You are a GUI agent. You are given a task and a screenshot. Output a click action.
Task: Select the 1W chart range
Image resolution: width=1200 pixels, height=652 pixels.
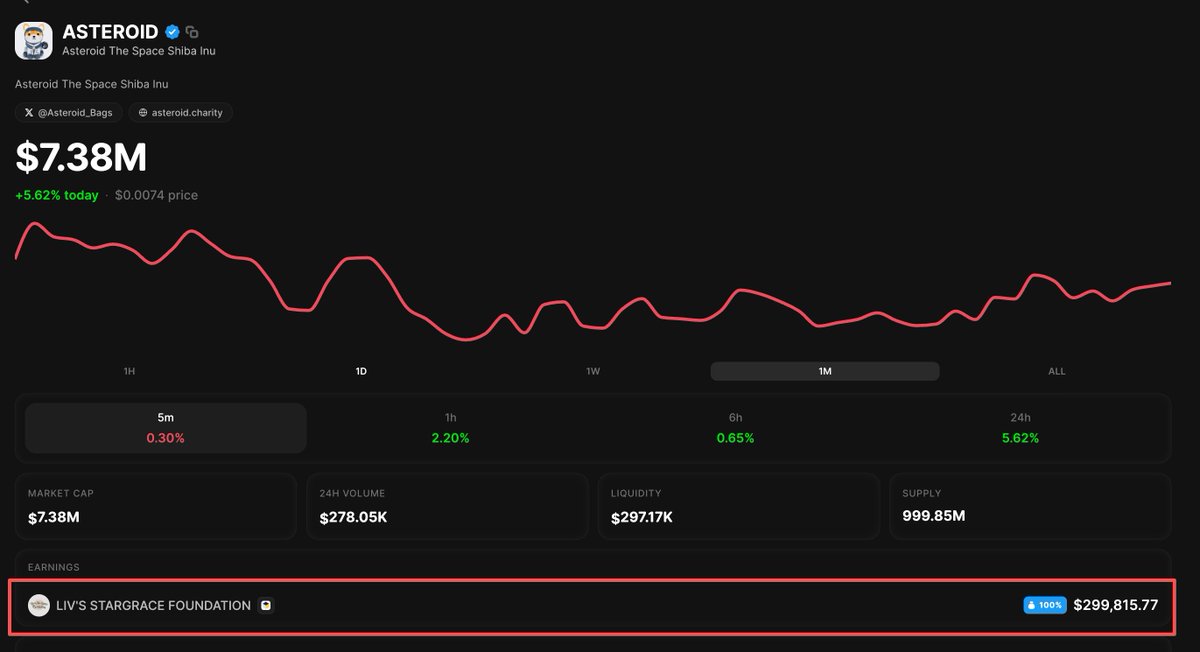click(593, 371)
